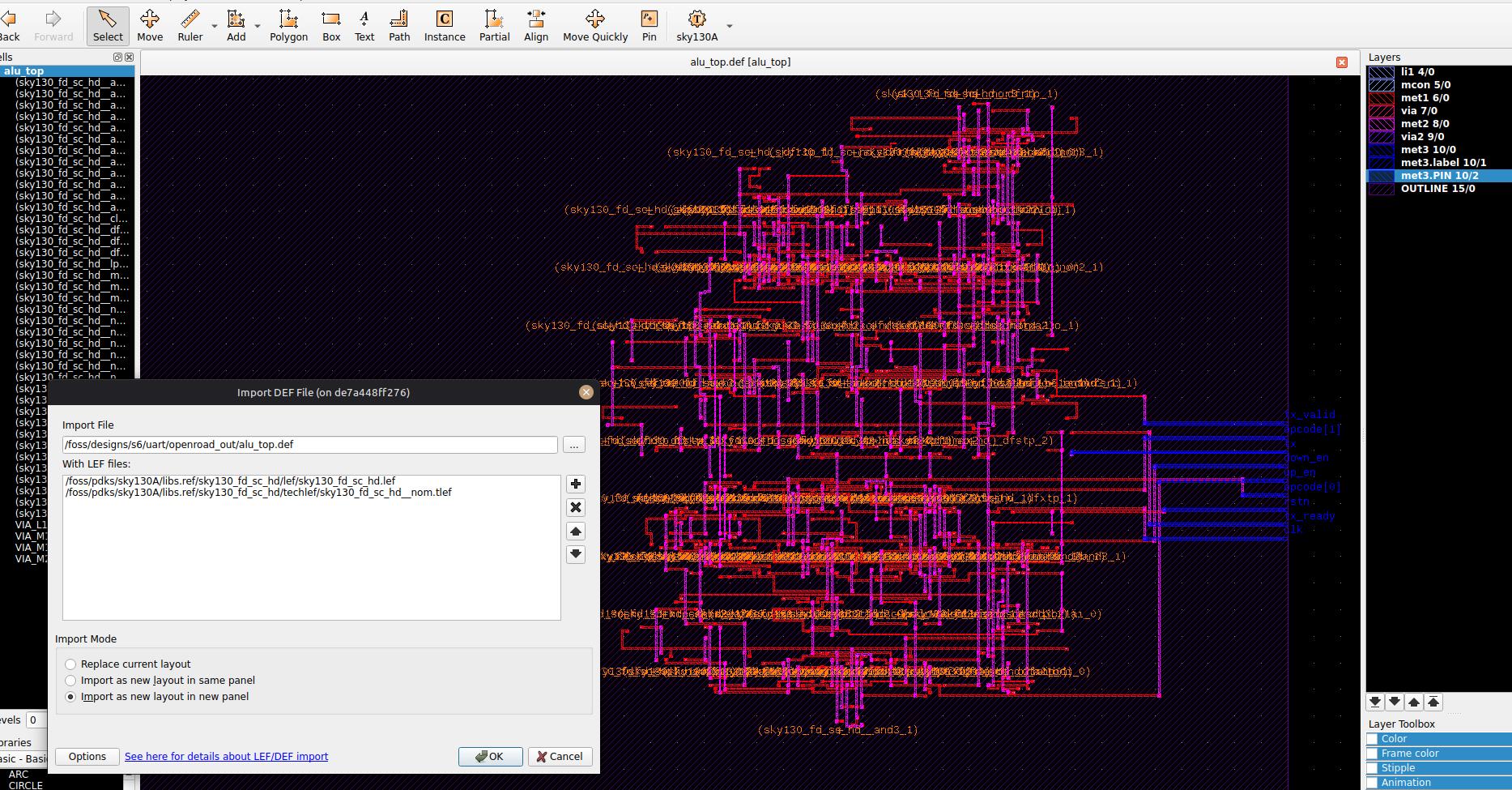Viewport: 1512px width, 790px height.
Task: Switch to the alu_top.def layout tab
Action: [739, 62]
